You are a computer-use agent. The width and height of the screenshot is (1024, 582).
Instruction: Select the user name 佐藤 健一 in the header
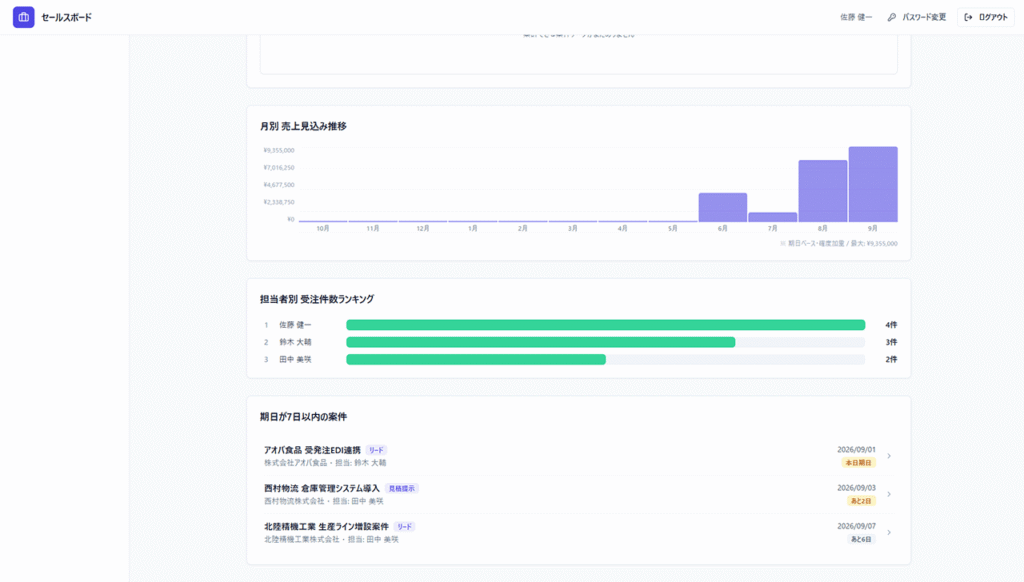tap(856, 17)
